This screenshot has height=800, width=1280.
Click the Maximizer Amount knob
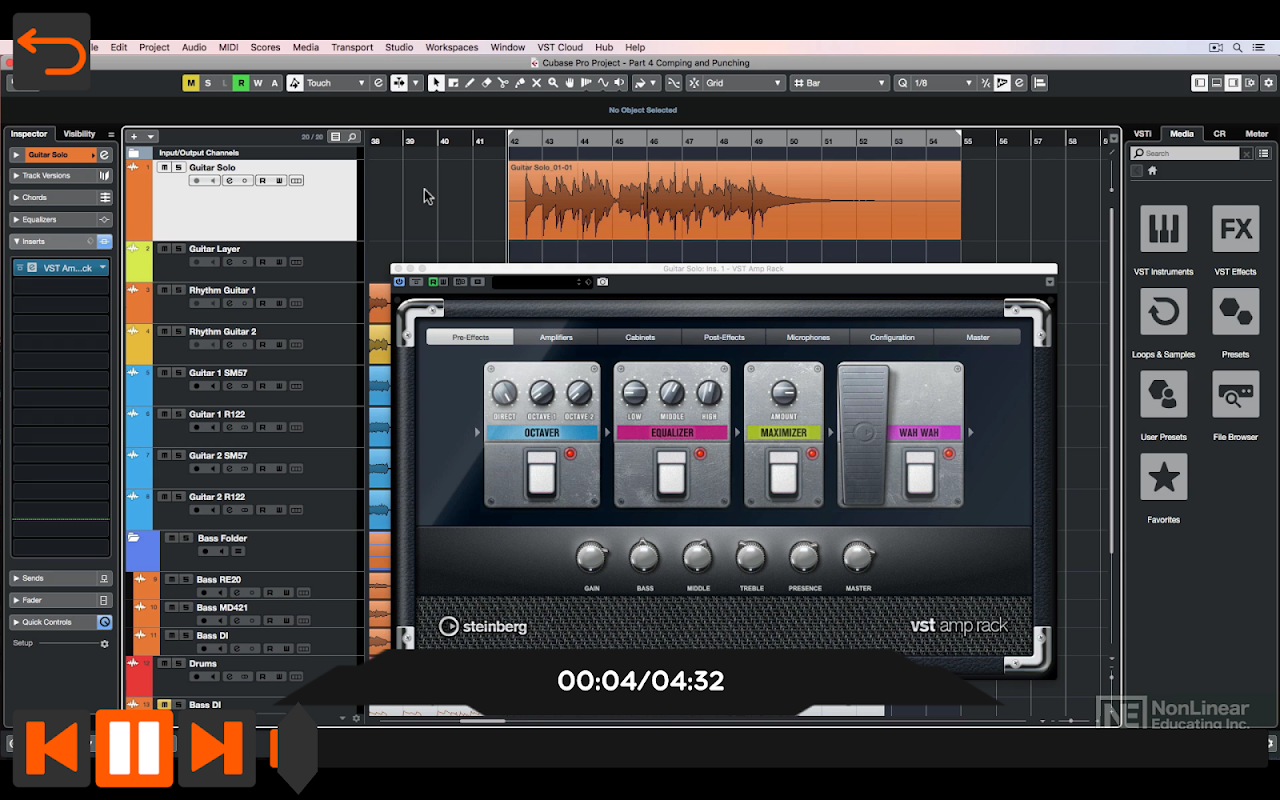tap(784, 392)
